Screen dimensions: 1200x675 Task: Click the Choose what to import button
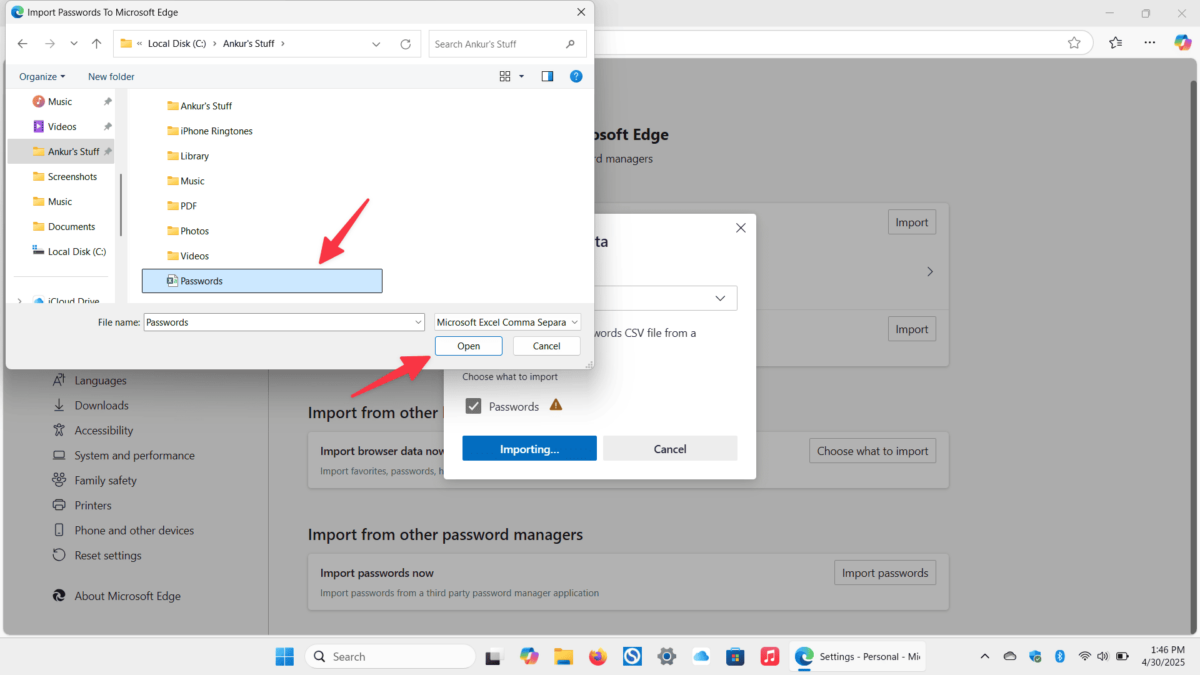(x=873, y=451)
